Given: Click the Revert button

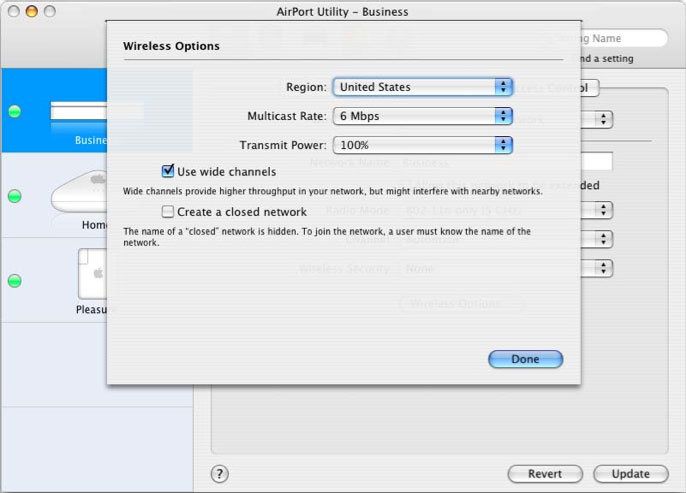Looking at the screenshot, I should pos(545,474).
